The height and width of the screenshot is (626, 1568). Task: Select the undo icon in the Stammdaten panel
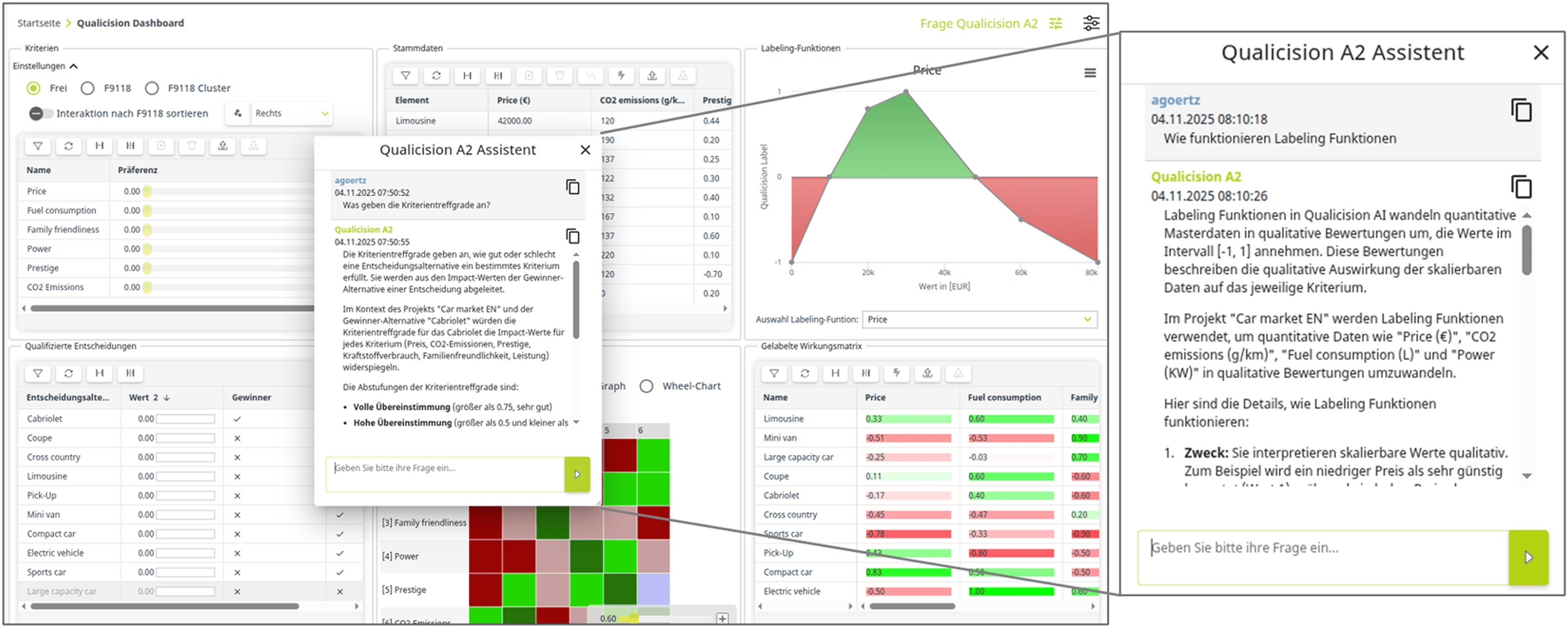point(590,75)
